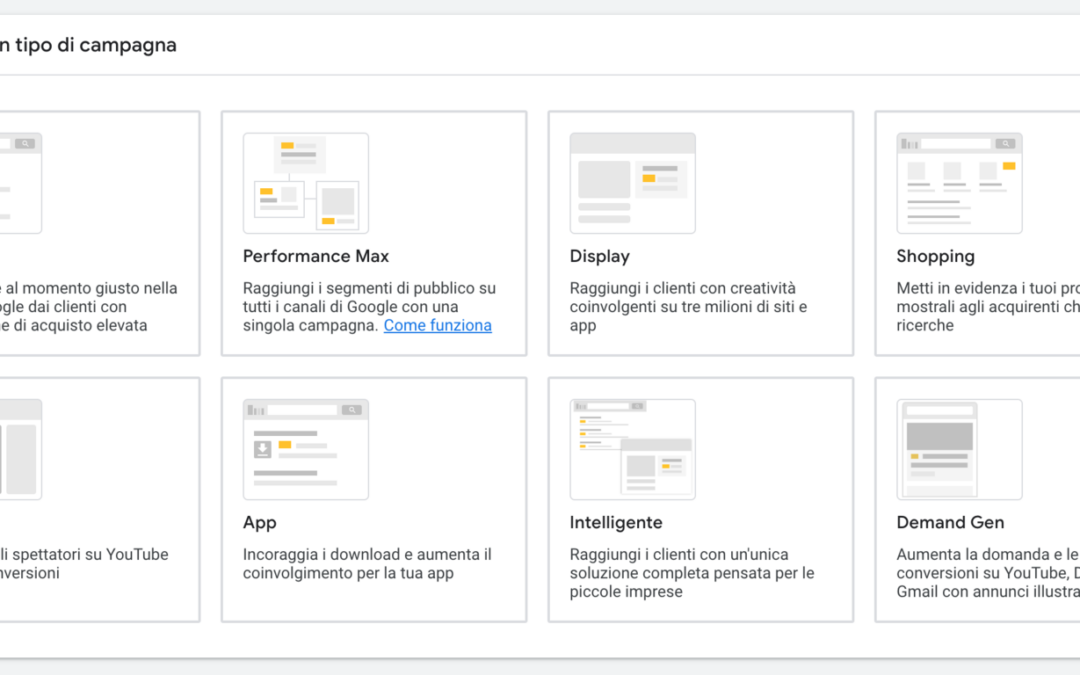
Task: Pick the Demand Gen campaign illustration
Action: pyautogui.click(x=959, y=449)
